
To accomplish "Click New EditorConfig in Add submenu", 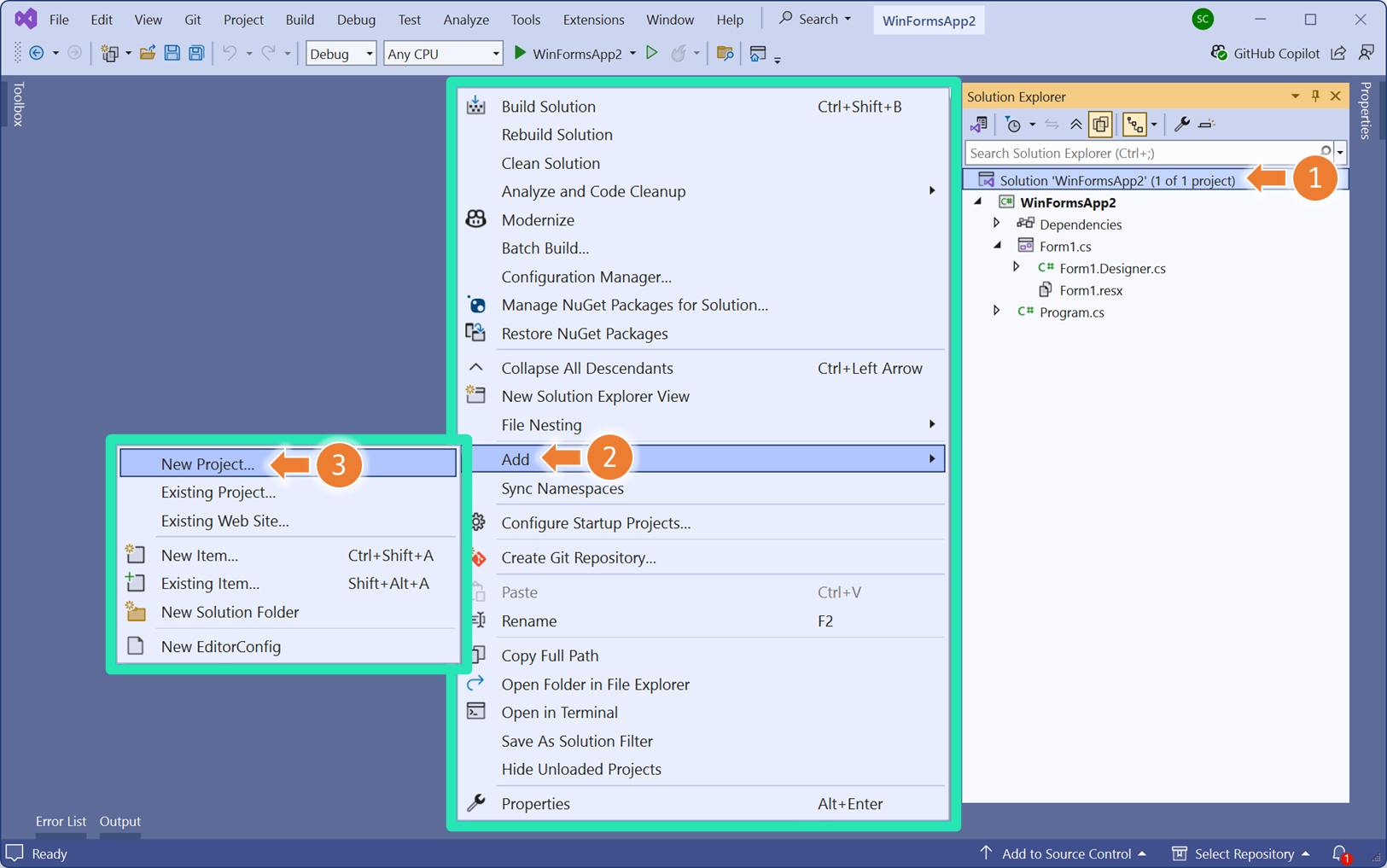I will pyautogui.click(x=288, y=646).
